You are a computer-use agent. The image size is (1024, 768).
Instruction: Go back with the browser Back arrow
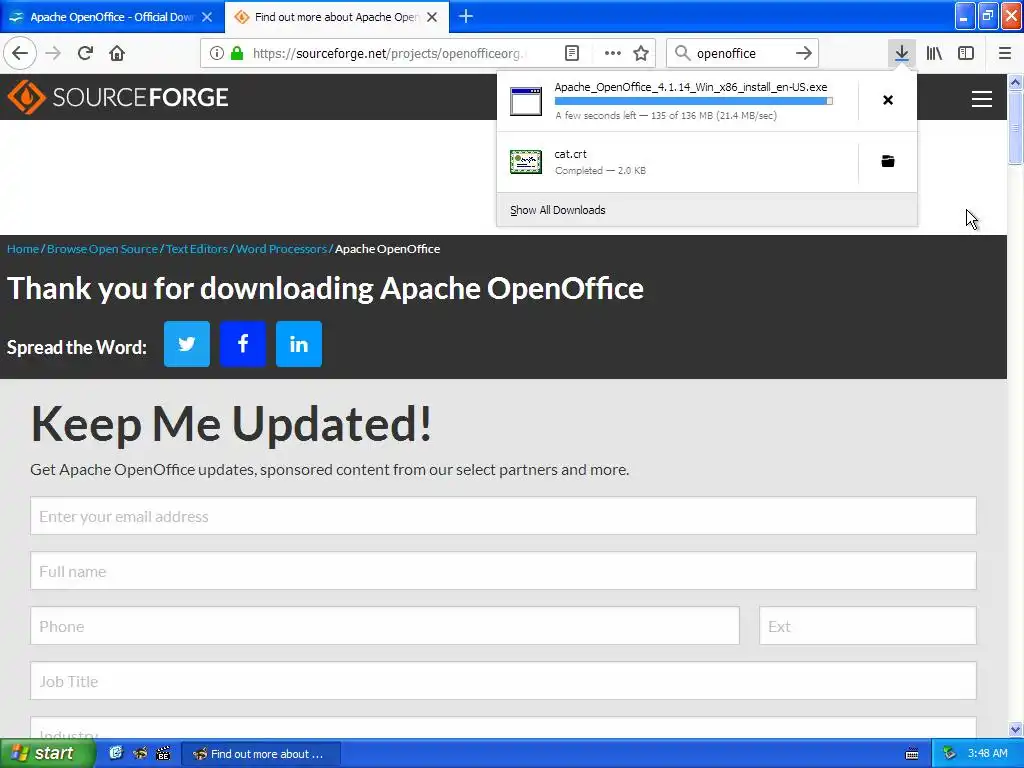click(x=20, y=53)
